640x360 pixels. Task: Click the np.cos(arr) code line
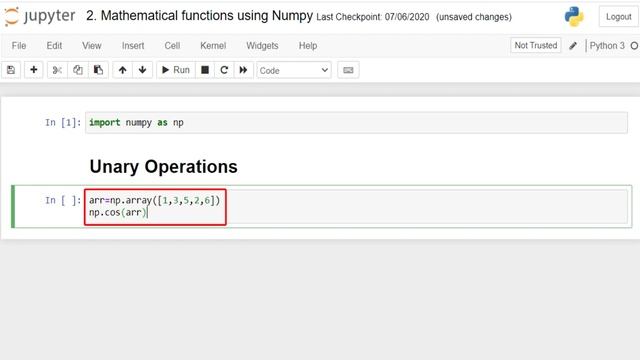[118, 212]
